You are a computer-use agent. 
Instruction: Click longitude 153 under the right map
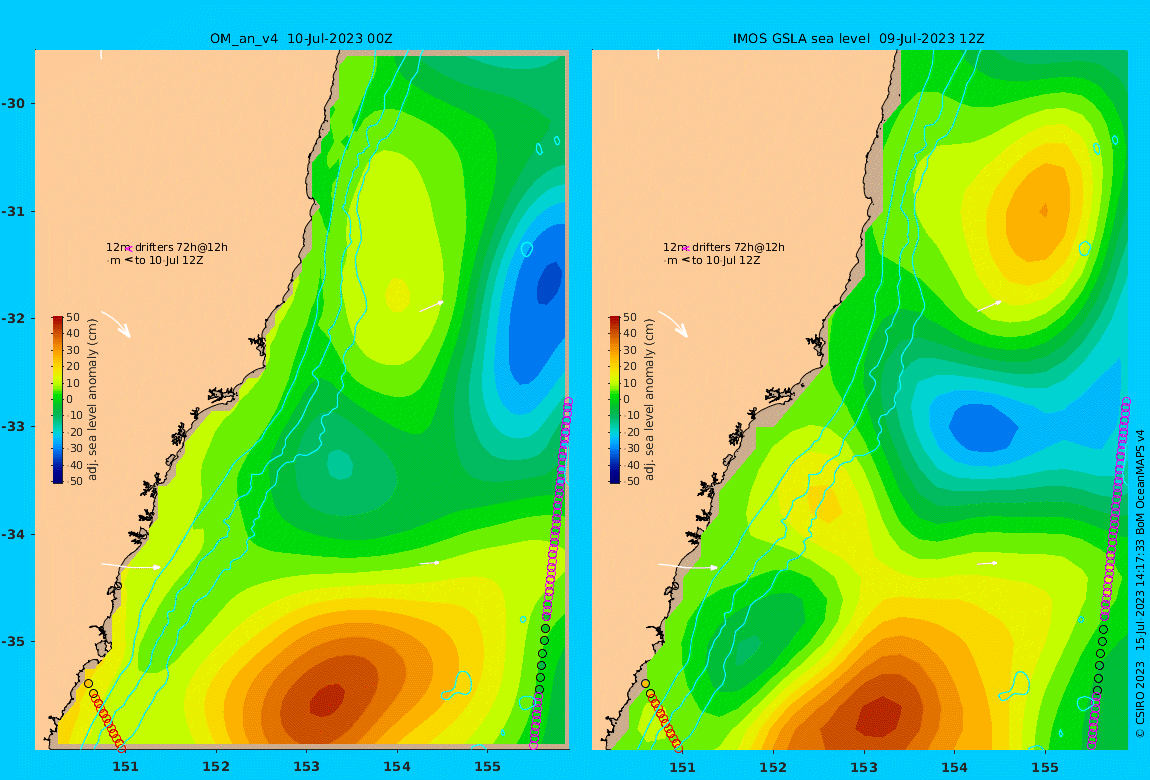[864, 767]
